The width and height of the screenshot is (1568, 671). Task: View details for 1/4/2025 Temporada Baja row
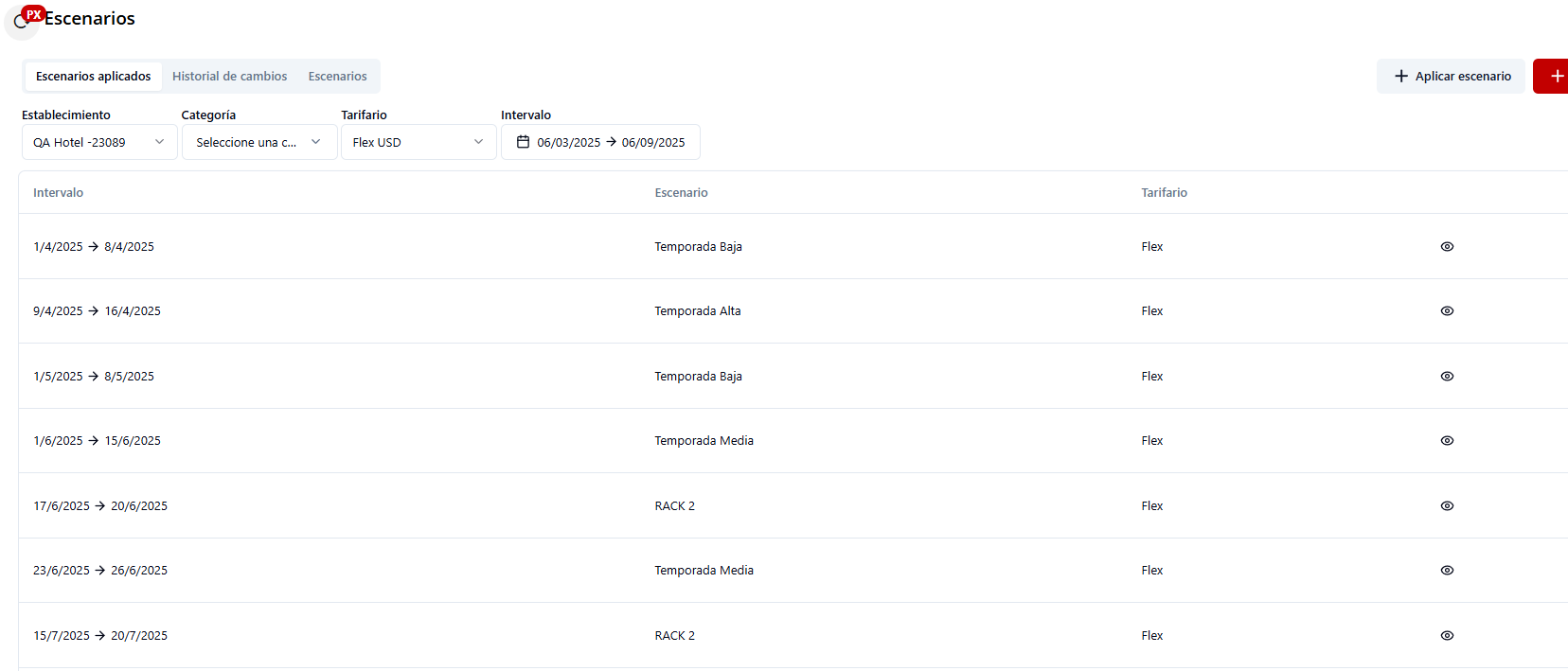coord(1446,246)
